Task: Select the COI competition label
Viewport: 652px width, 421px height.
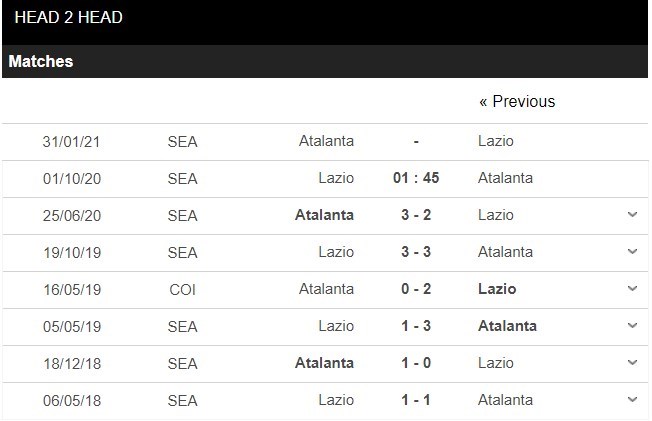Action: 183,289
